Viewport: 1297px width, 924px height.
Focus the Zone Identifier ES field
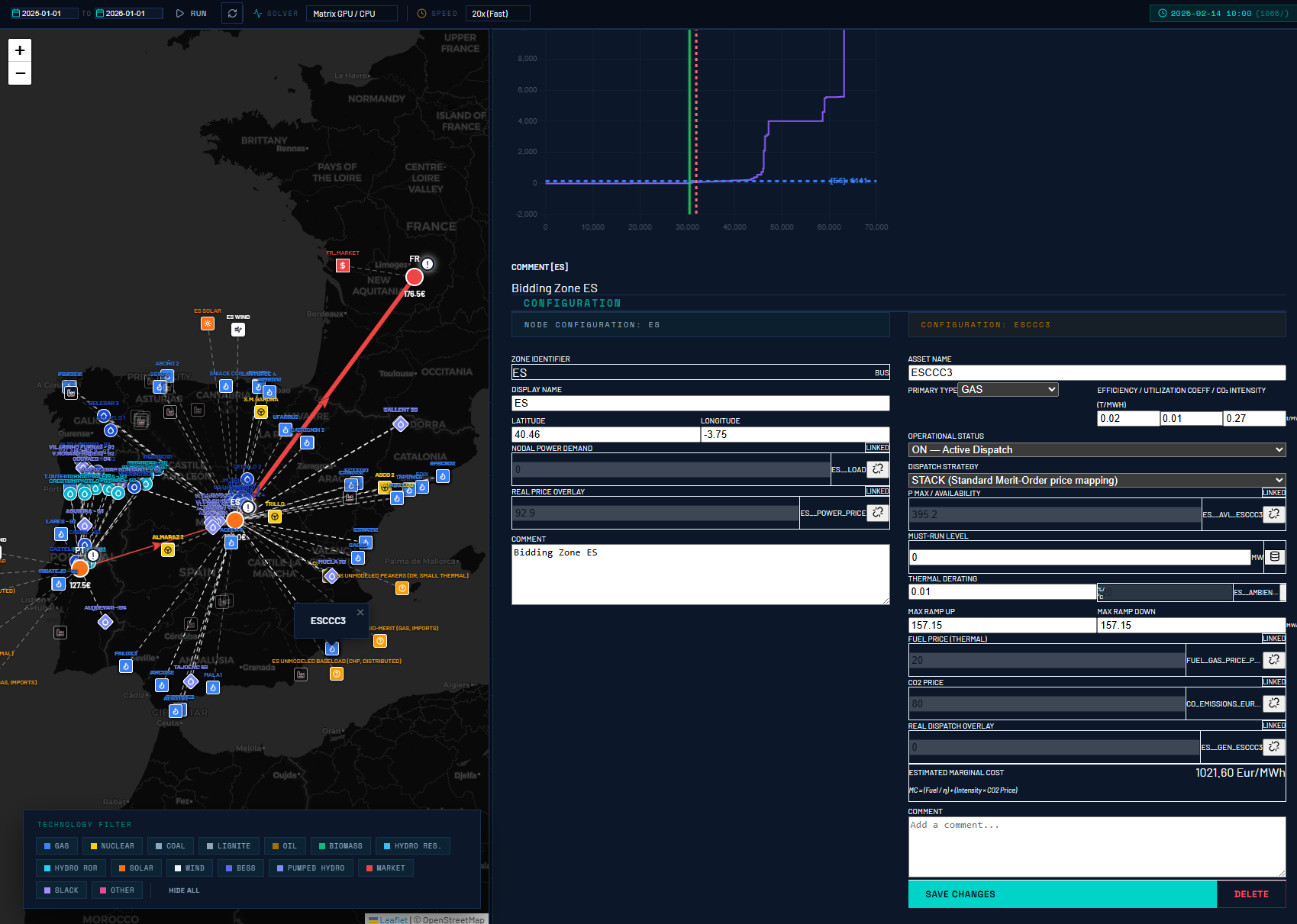click(x=700, y=372)
